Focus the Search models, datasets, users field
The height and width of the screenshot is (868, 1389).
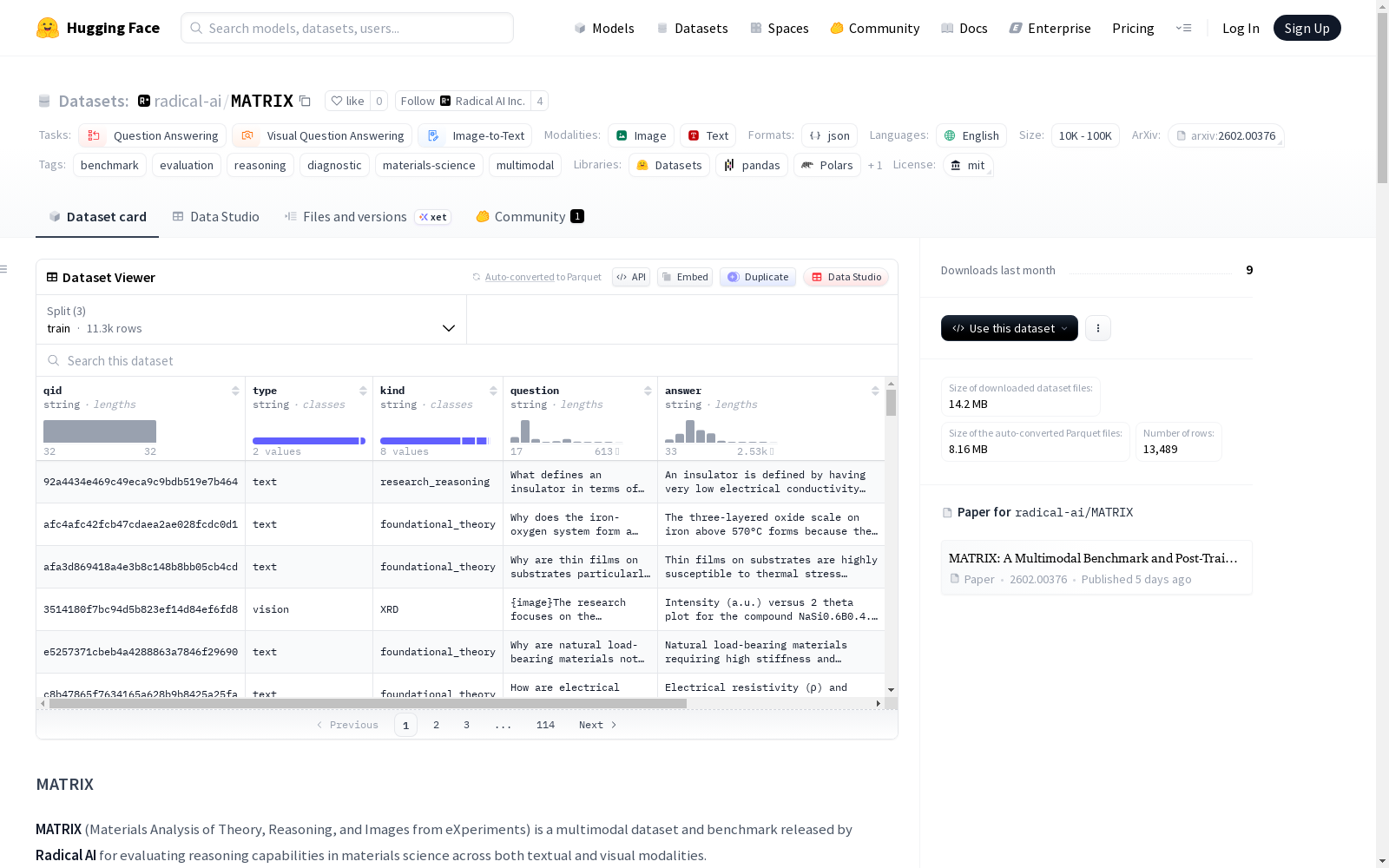tap(347, 28)
